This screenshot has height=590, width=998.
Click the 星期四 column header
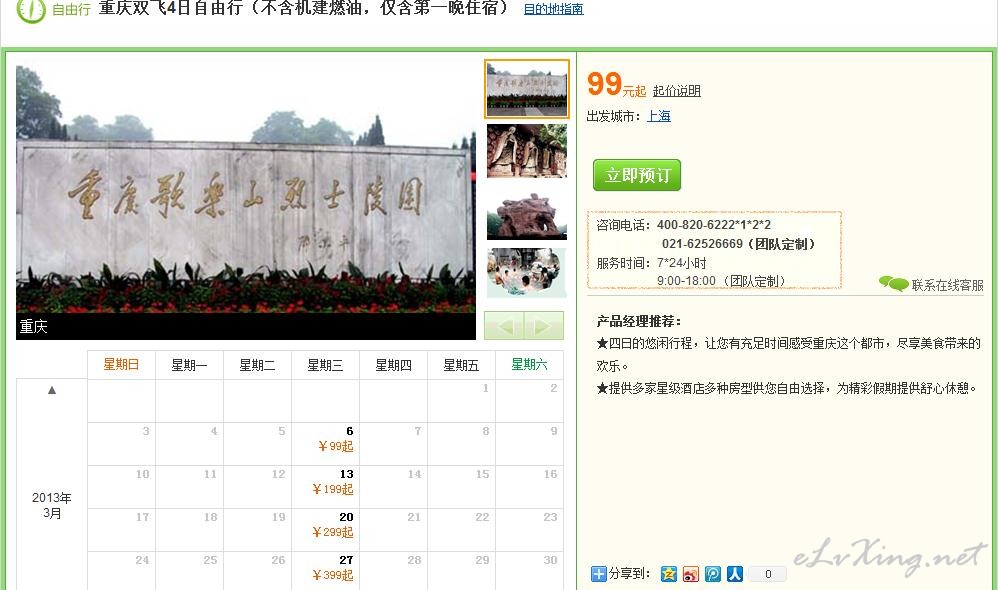click(x=393, y=365)
